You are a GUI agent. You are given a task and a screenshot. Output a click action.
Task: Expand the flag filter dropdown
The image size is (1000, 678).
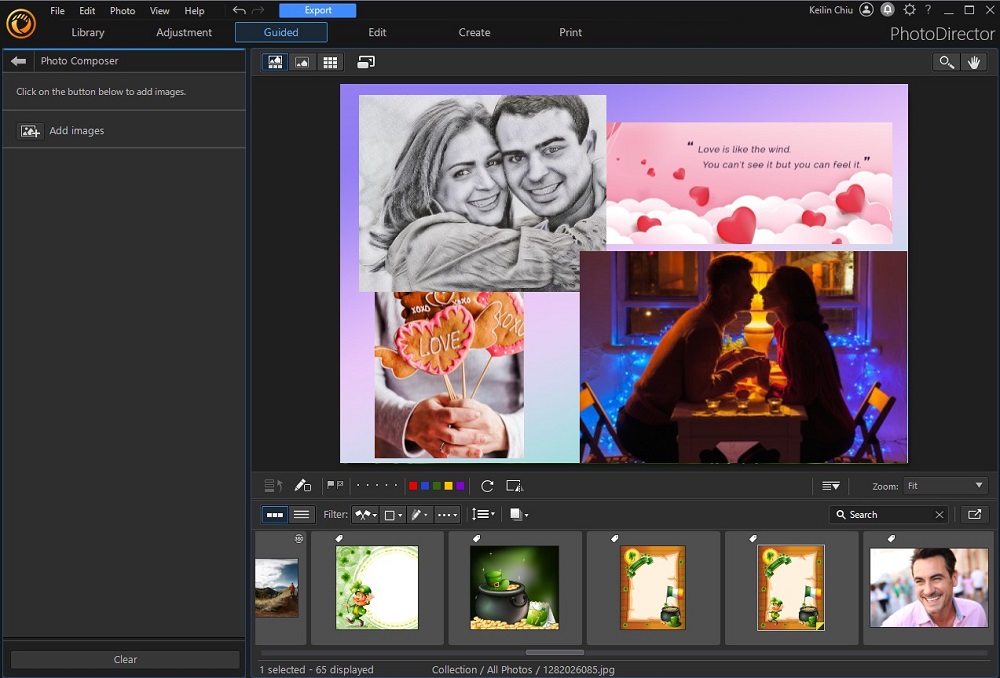366,514
